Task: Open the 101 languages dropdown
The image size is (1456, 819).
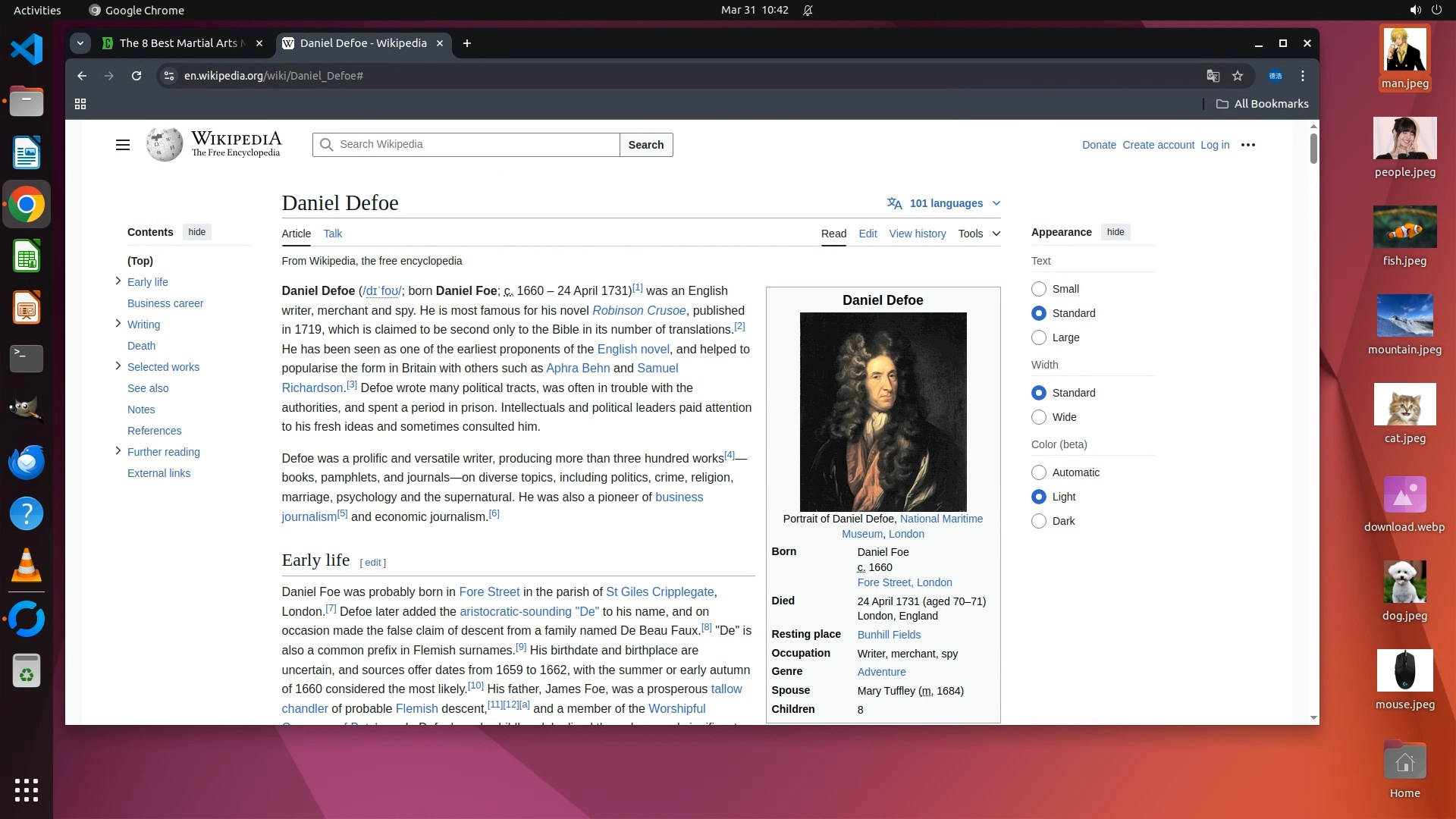Action: click(x=944, y=203)
